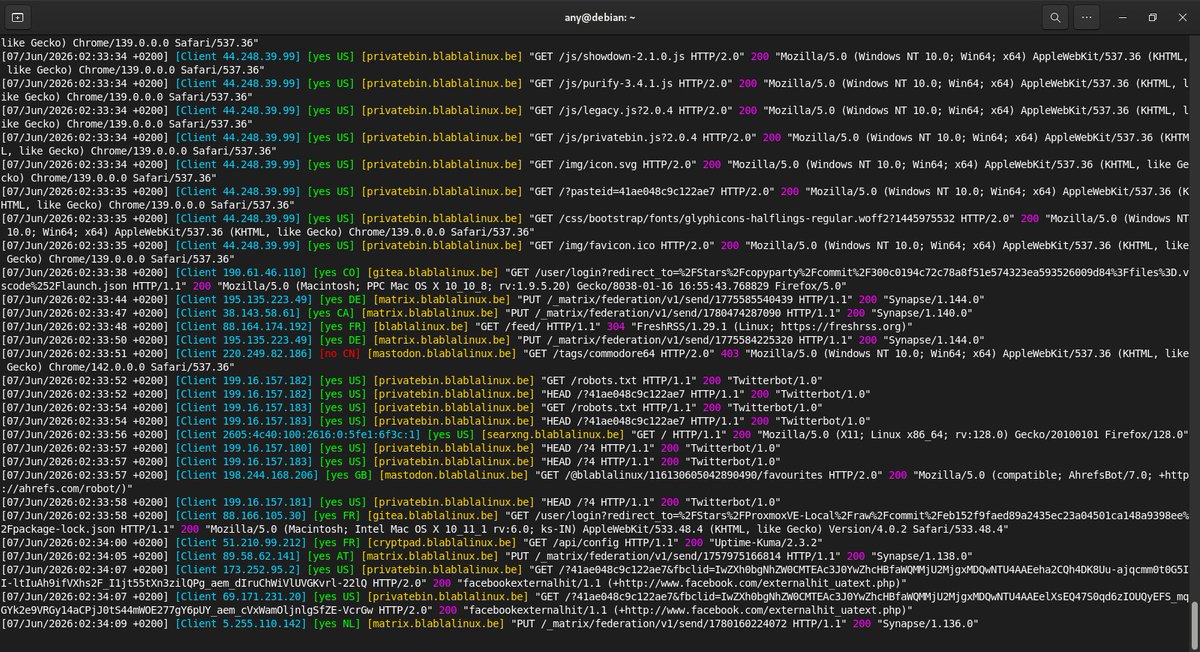Click the timestamp 07/Jun/2026:02:34:09
This screenshot has width=1200, height=652.
click(x=68, y=625)
